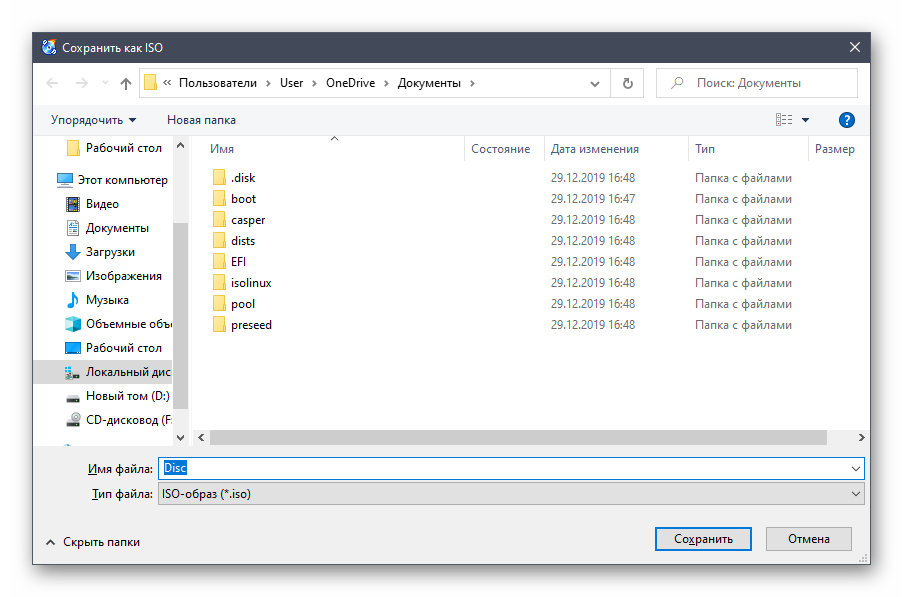Screen dimensions: 903x597
Task: Open the Тип файла ISO-образ dropdown
Action: tap(510, 494)
